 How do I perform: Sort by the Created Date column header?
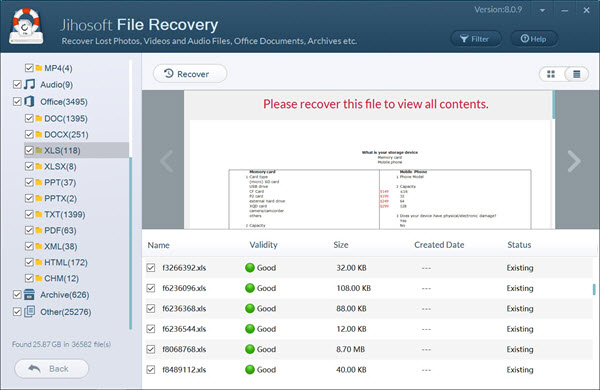[439, 245]
